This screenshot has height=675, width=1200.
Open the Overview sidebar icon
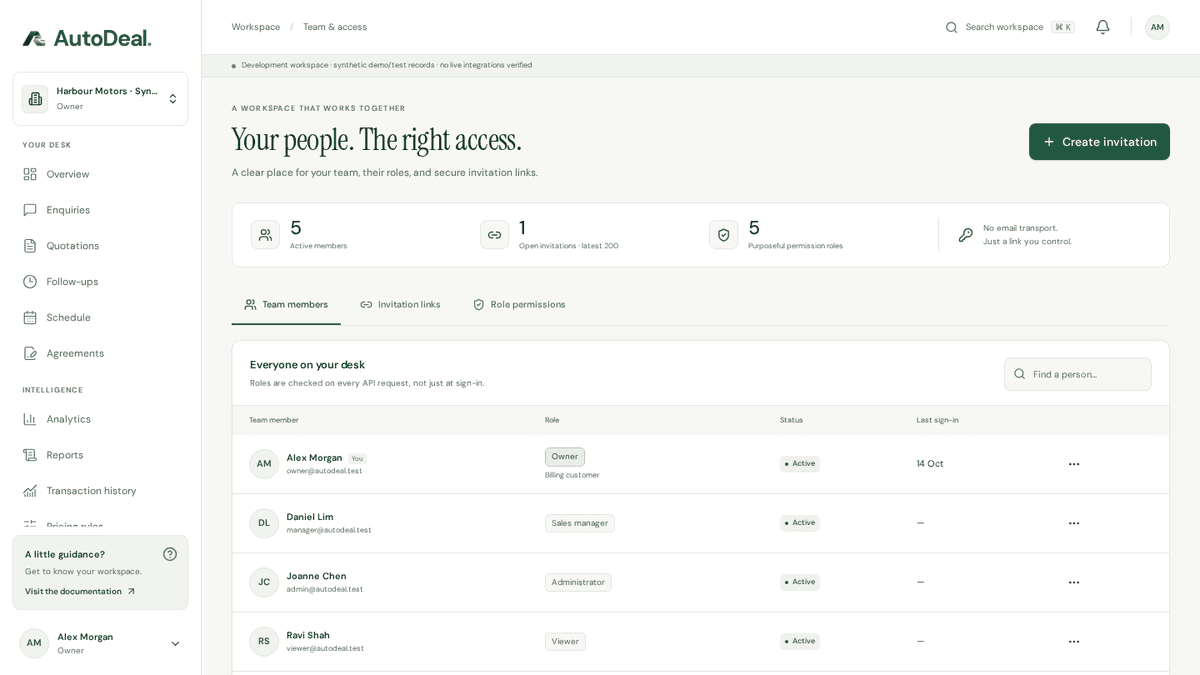click(30, 174)
